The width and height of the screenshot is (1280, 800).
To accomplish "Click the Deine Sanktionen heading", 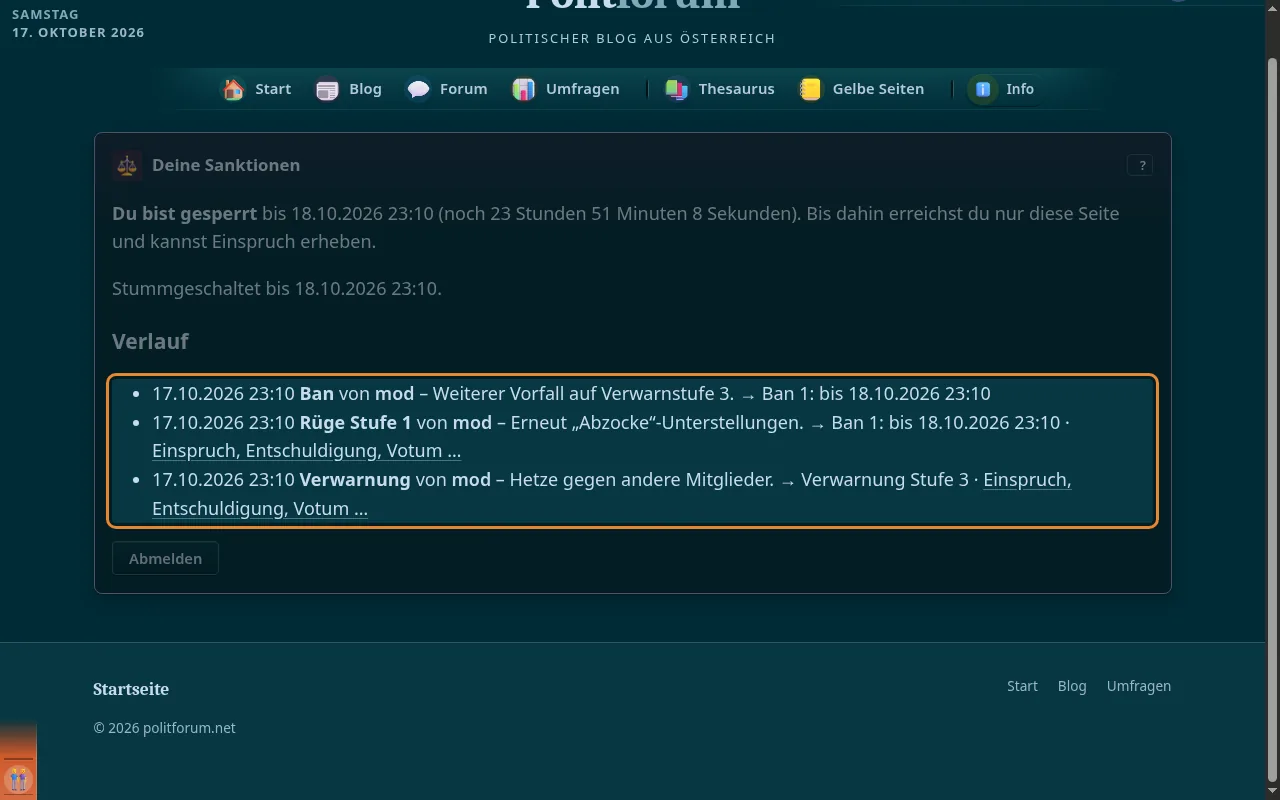I will [x=226, y=165].
